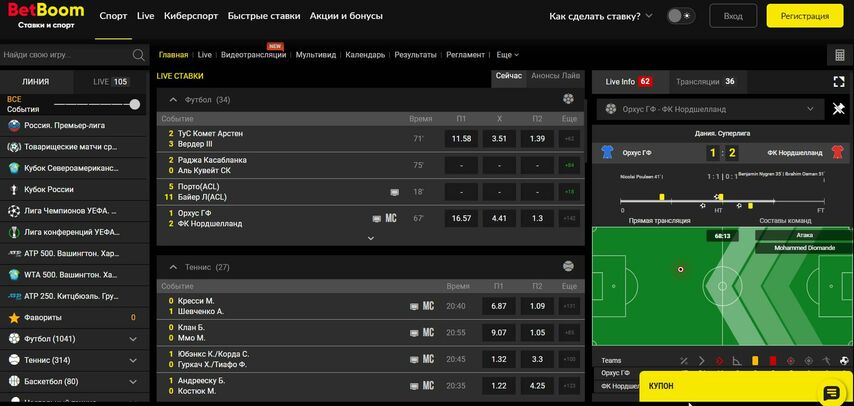Open Календарь link
Viewport: 854px width, 406px height.
365,54
